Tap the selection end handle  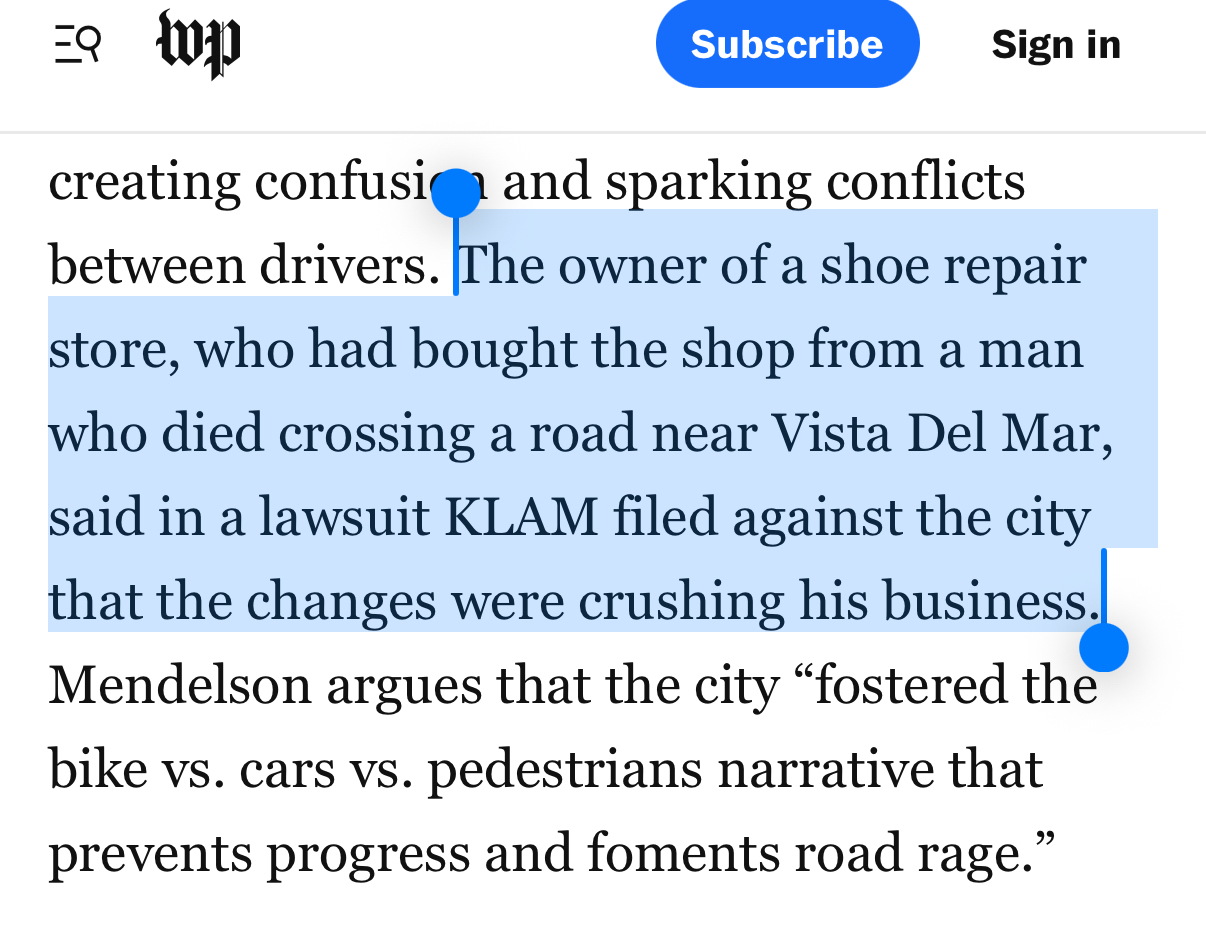[x=1104, y=648]
